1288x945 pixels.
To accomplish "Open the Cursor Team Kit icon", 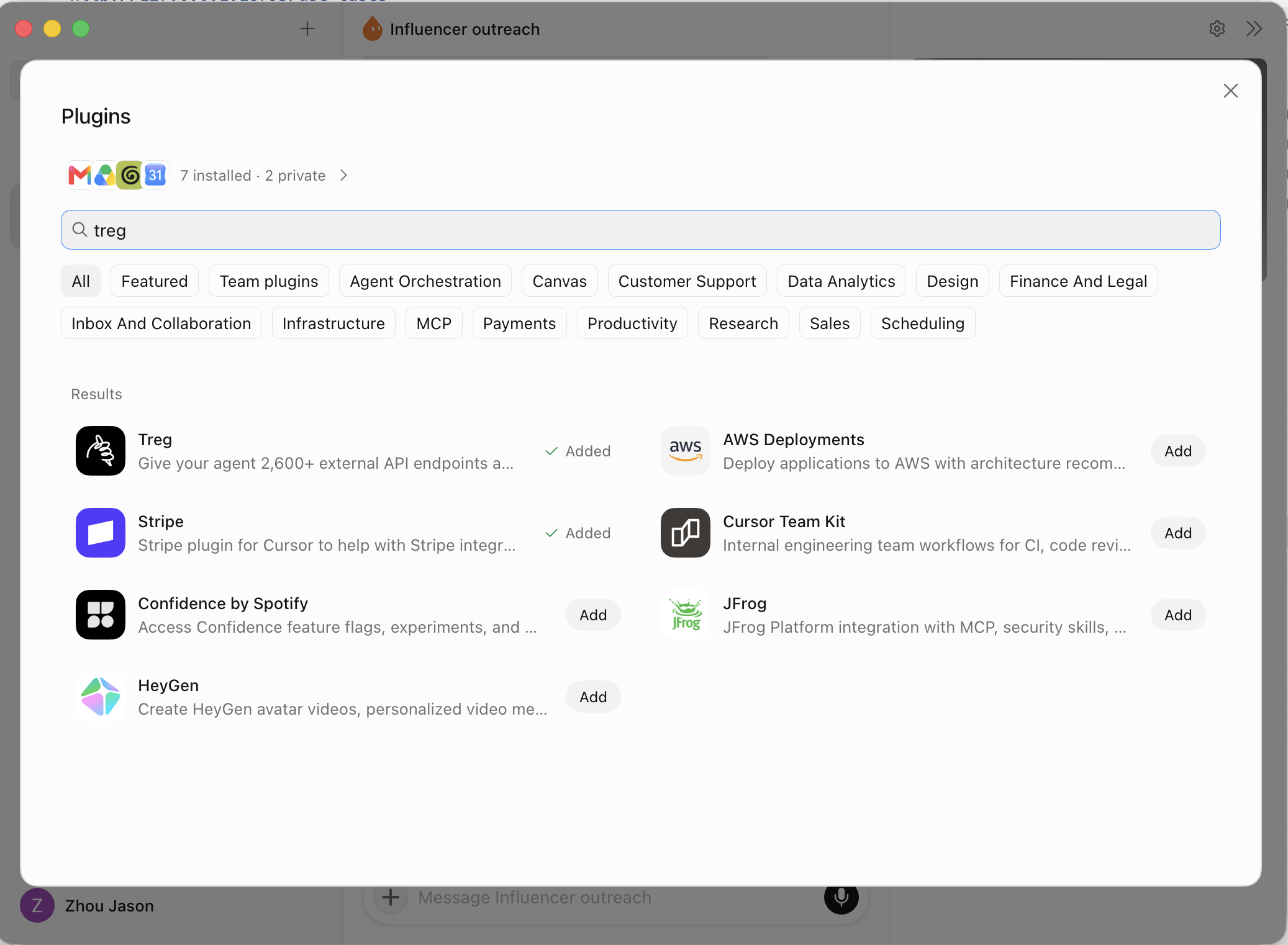I will pyautogui.click(x=686, y=533).
